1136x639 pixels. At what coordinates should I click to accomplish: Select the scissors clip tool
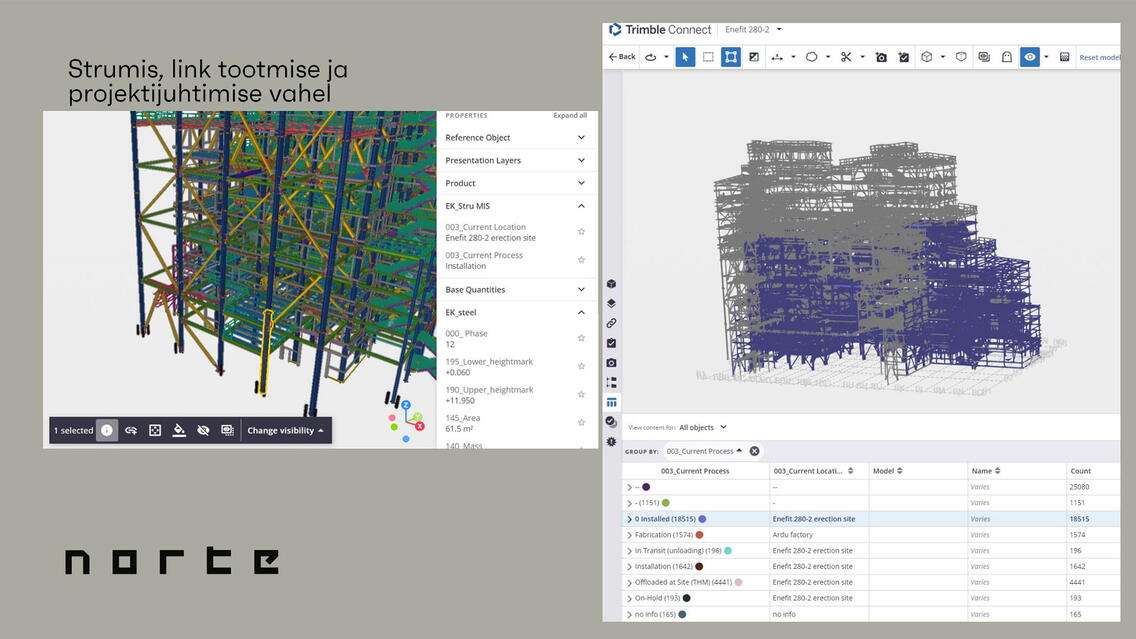[845, 57]
